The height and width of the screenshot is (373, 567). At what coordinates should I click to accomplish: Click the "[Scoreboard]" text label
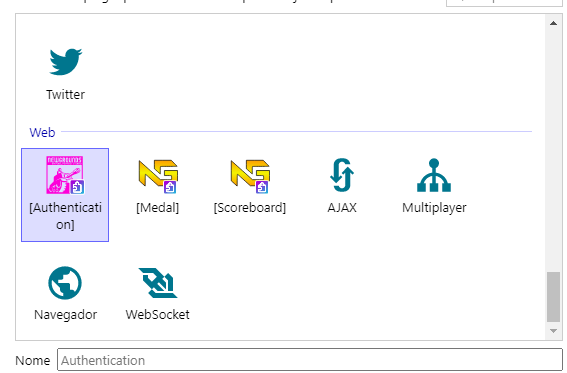[x=250, y=208]
